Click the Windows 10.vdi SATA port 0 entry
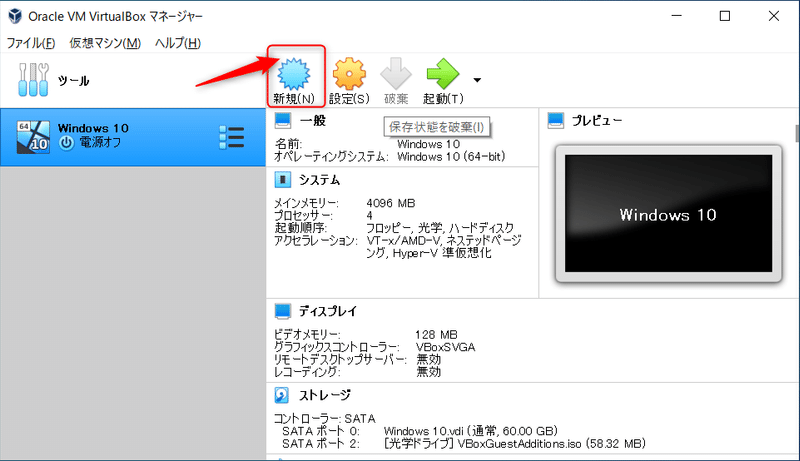 471,431
